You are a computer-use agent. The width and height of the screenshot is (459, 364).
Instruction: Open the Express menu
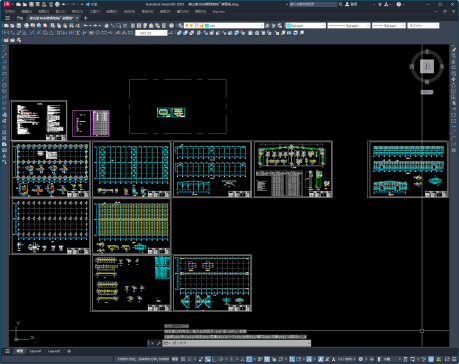tap(219, 11)
